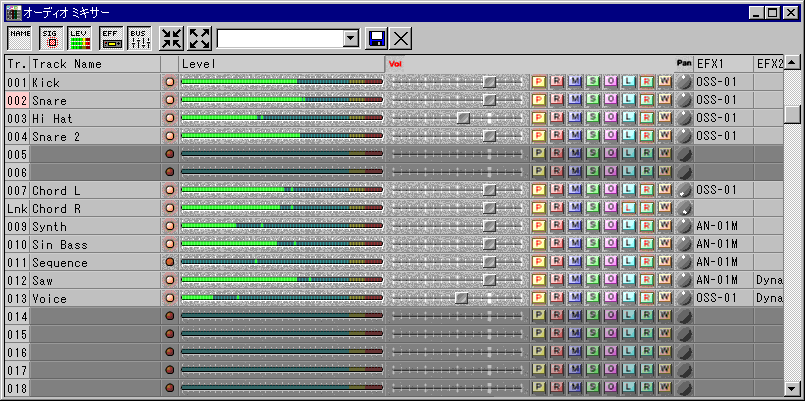The height and width of the screenshot is (401, 805).
Task: Click the pan knob on Chord R track
Action: 683,208
